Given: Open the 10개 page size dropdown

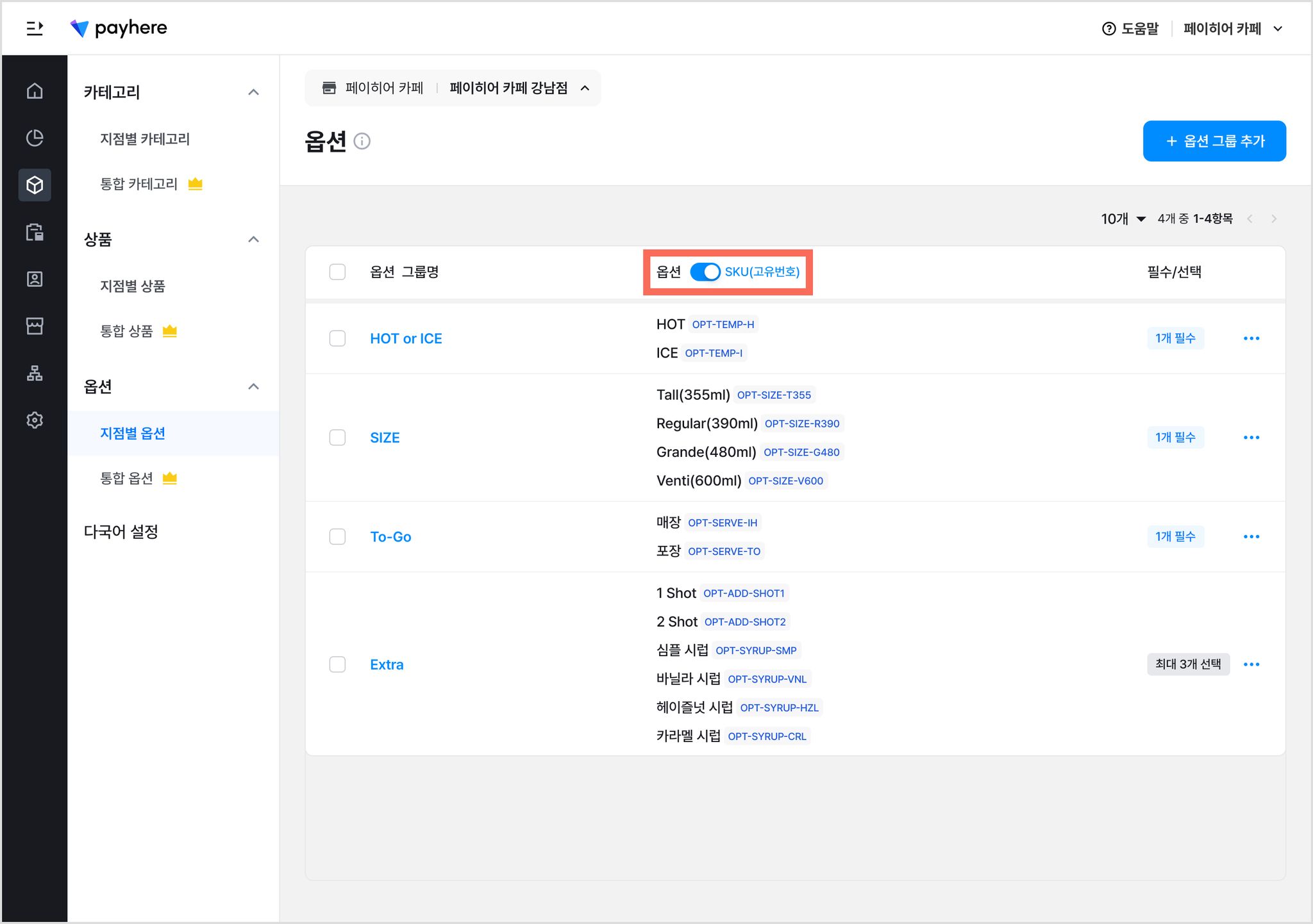Looking at the screenshot, I should click(1123, 219).
